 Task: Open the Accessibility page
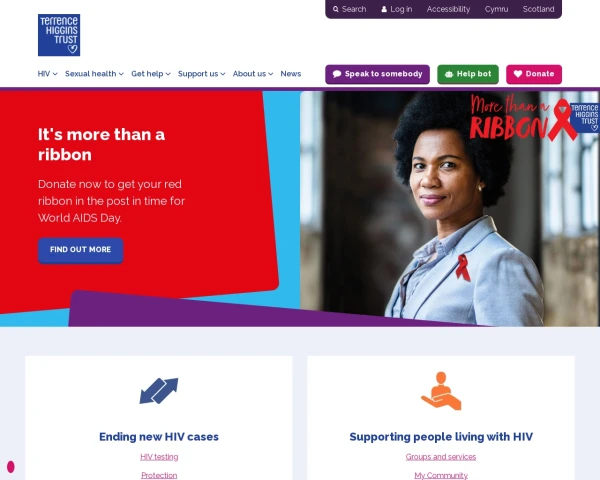pos(448,9)
